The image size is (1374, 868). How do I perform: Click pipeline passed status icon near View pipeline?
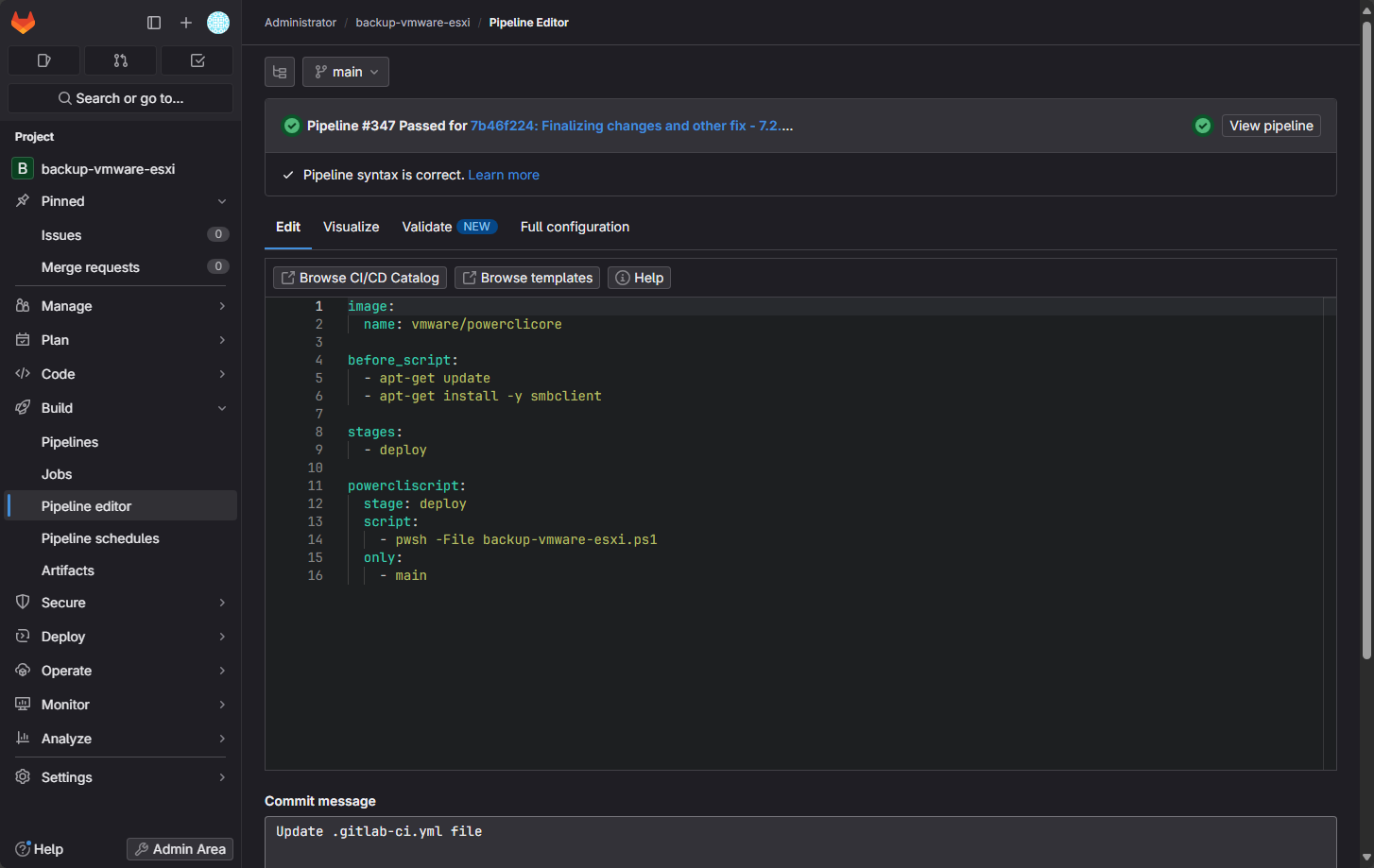click(1203, 126)
